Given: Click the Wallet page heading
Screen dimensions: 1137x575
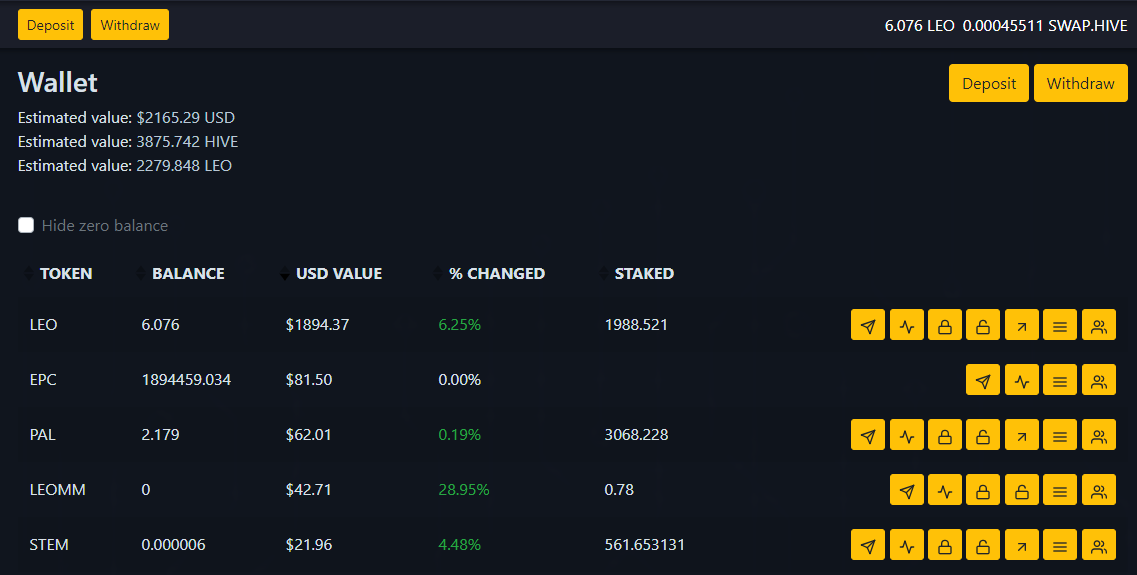Looking at the screenshot, I should 57,83.
